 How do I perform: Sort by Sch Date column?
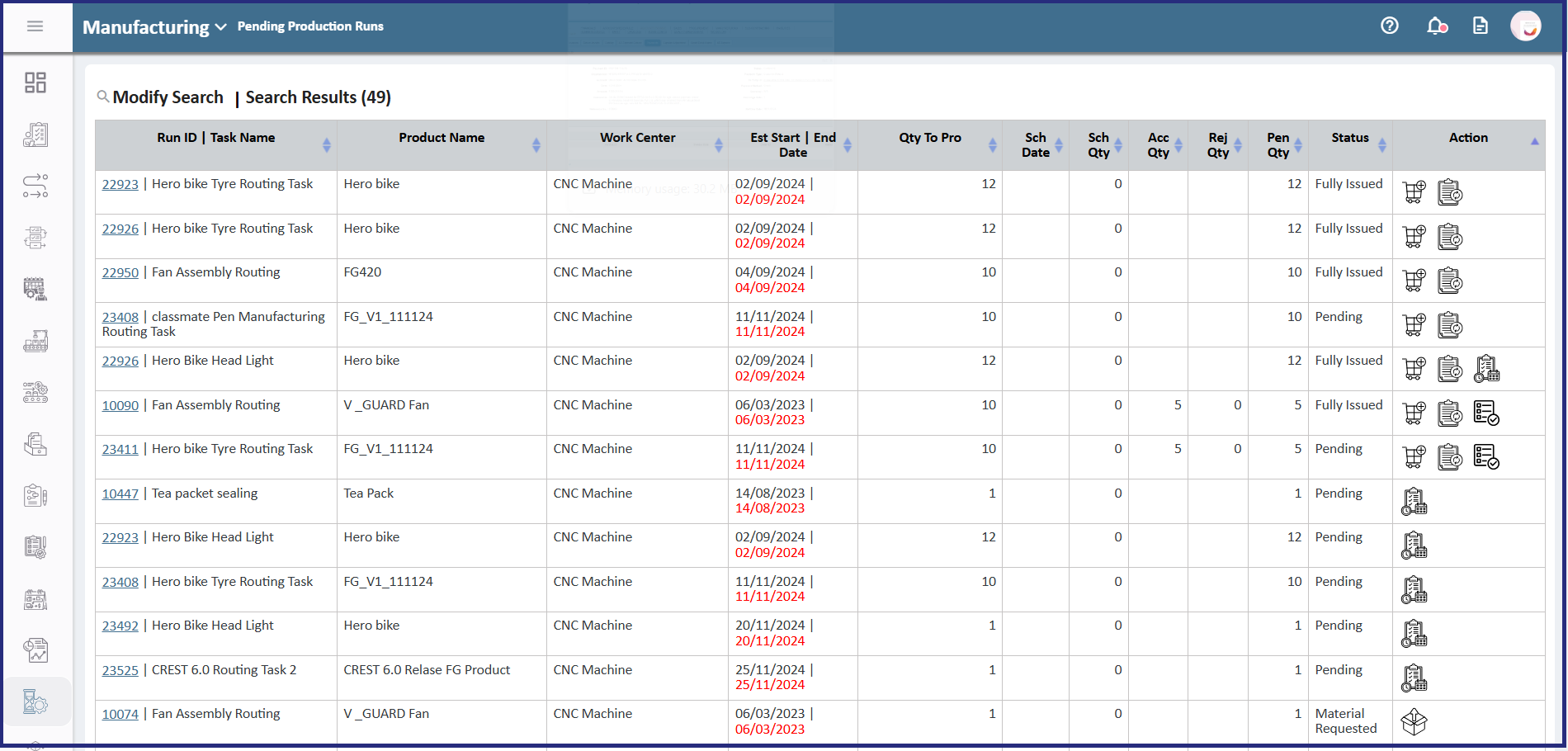[1059, 145]
